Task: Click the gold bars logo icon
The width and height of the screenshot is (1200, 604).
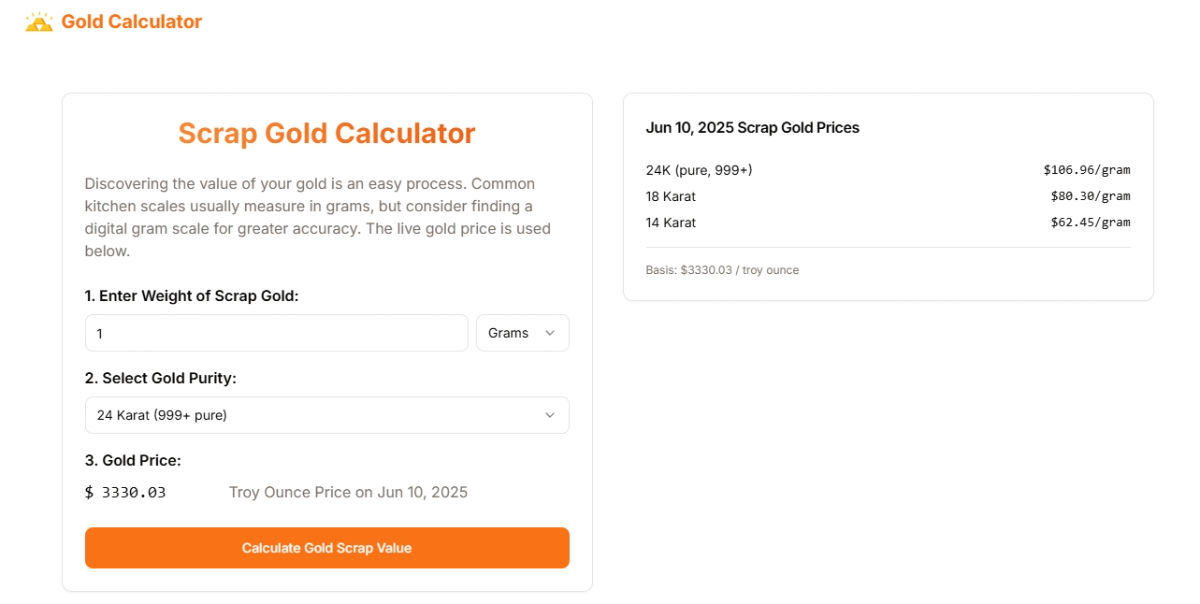Action: [x=39, y=22]
